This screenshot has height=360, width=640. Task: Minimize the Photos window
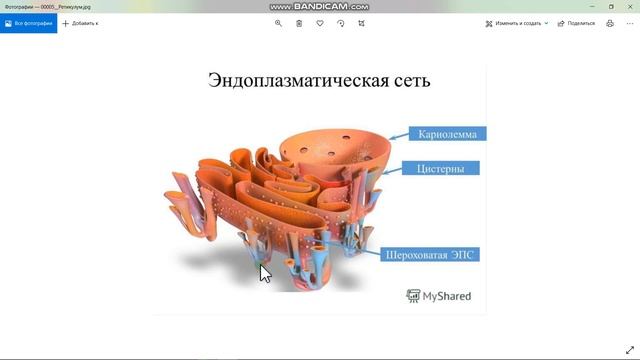592,7
